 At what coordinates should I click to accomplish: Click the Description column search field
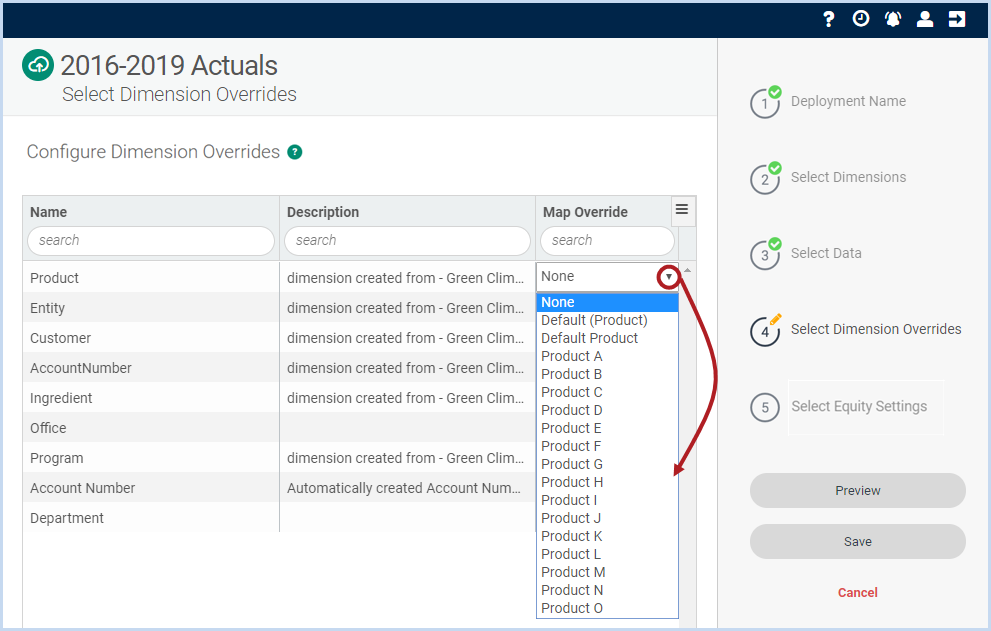[x=408, y=241]
